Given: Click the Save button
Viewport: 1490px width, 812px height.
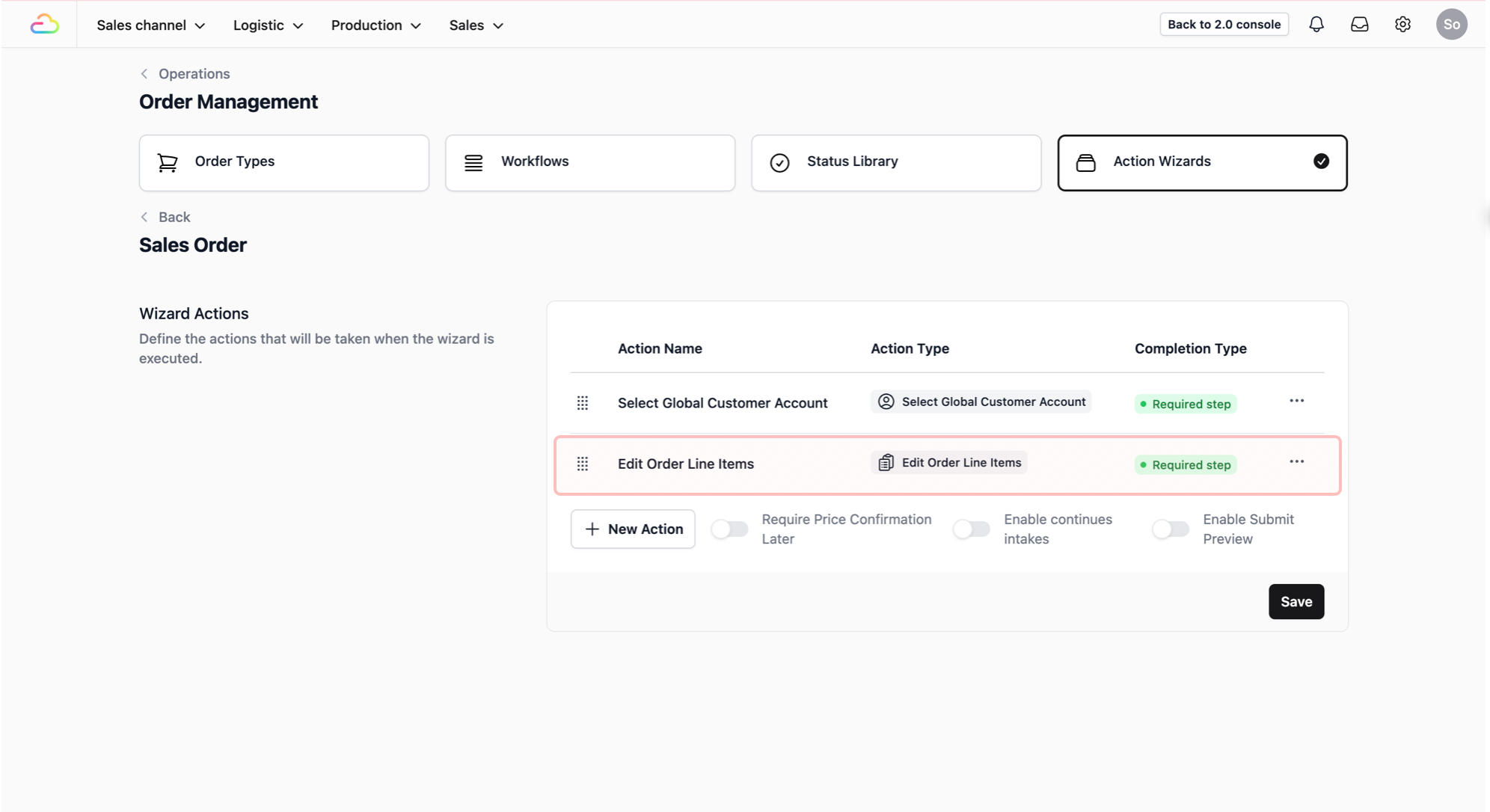Looking at the screenshot, I should tap(1296, 602).
